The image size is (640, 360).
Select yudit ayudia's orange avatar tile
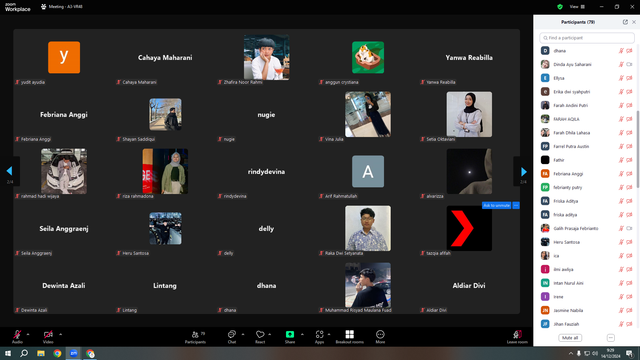tap(64, 57)
